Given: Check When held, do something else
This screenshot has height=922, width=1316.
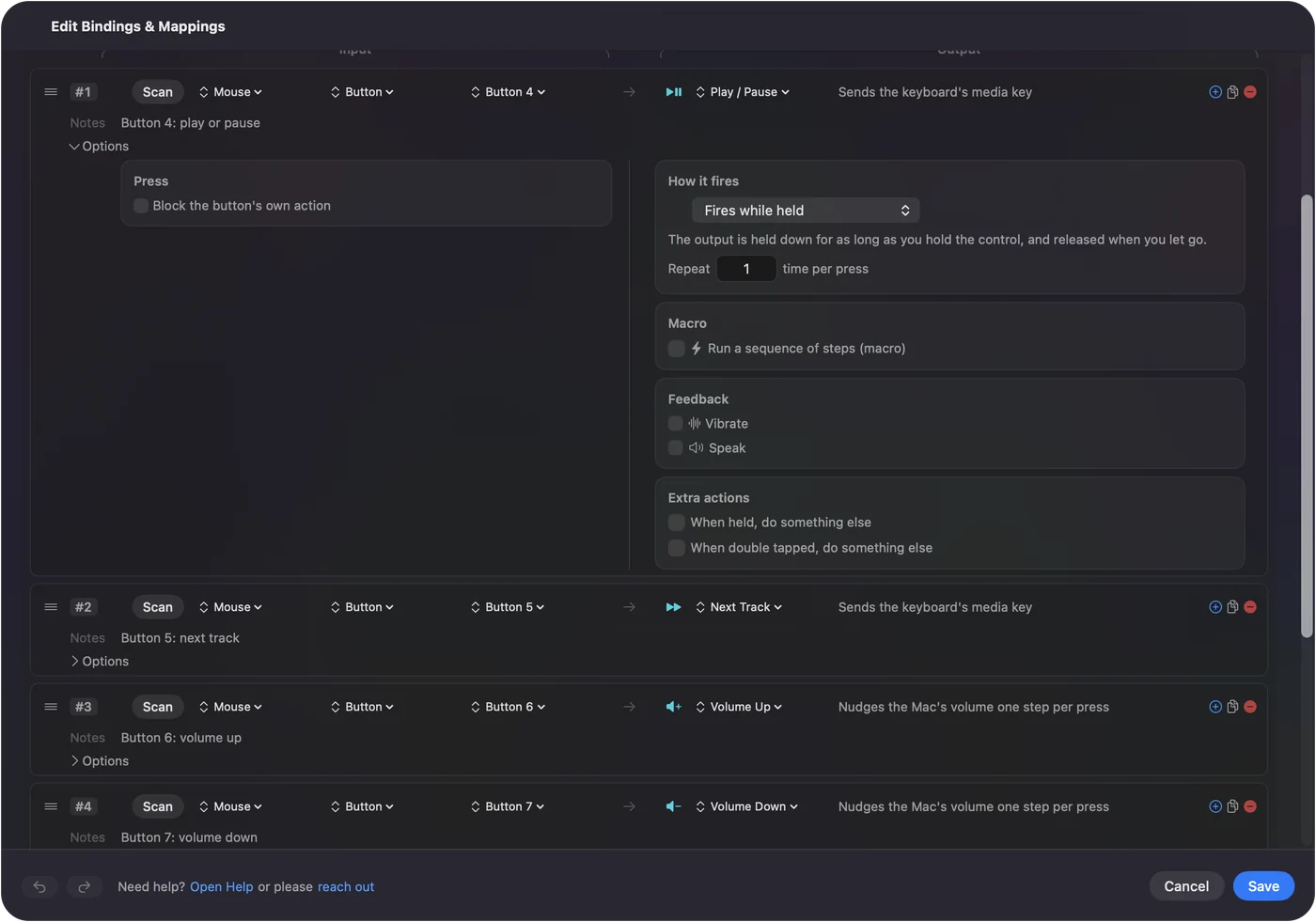Looking at the screenshot, I should (676, 523).
